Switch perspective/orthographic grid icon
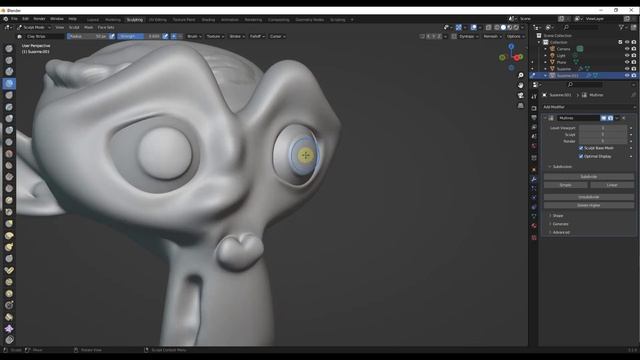 click(x=520, y=106)
